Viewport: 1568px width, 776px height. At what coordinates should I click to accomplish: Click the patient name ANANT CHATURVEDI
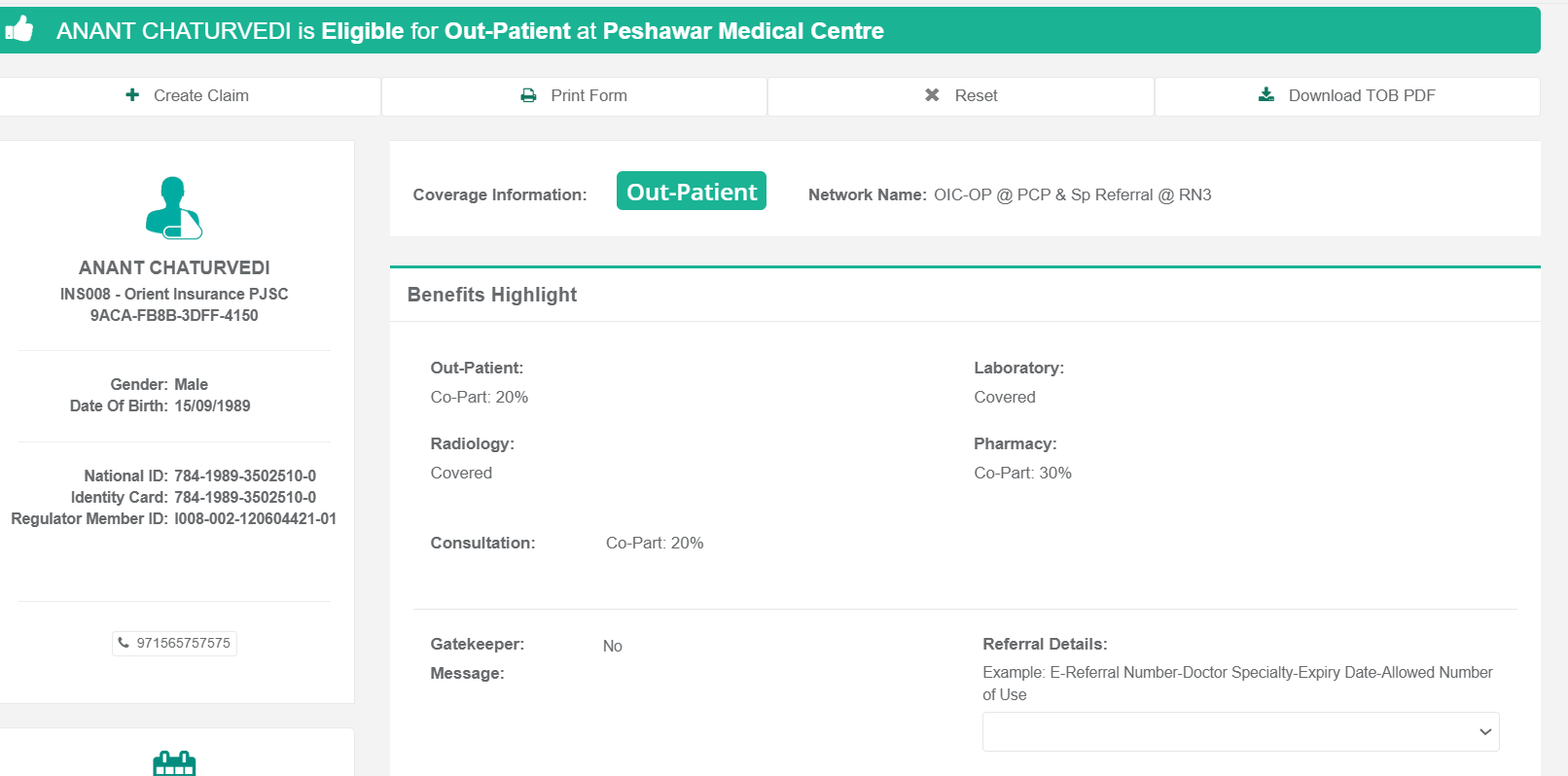(174, 267)
